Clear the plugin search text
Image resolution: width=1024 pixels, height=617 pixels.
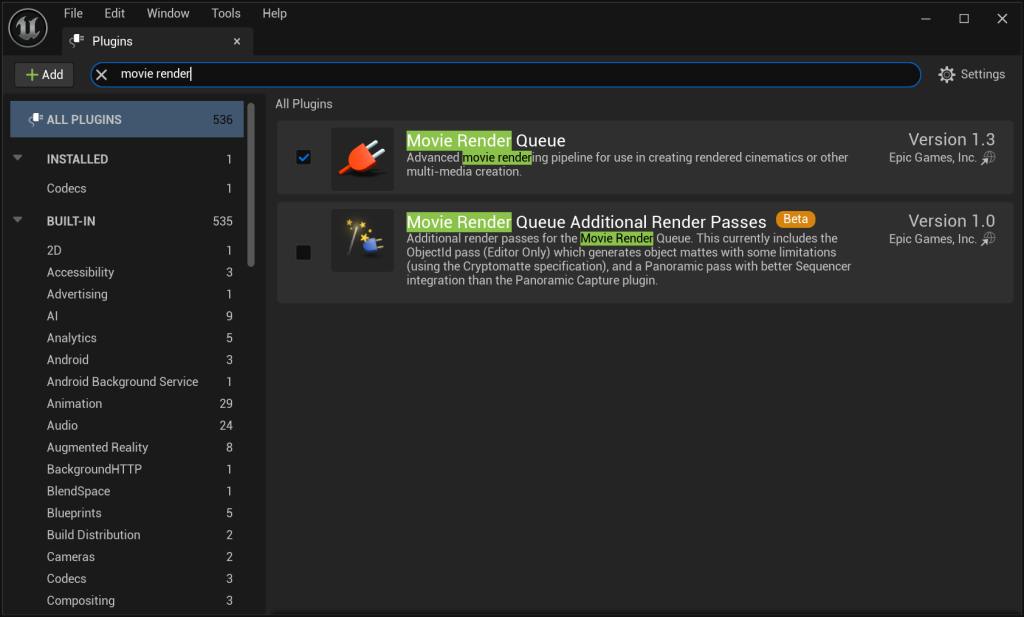101,74
